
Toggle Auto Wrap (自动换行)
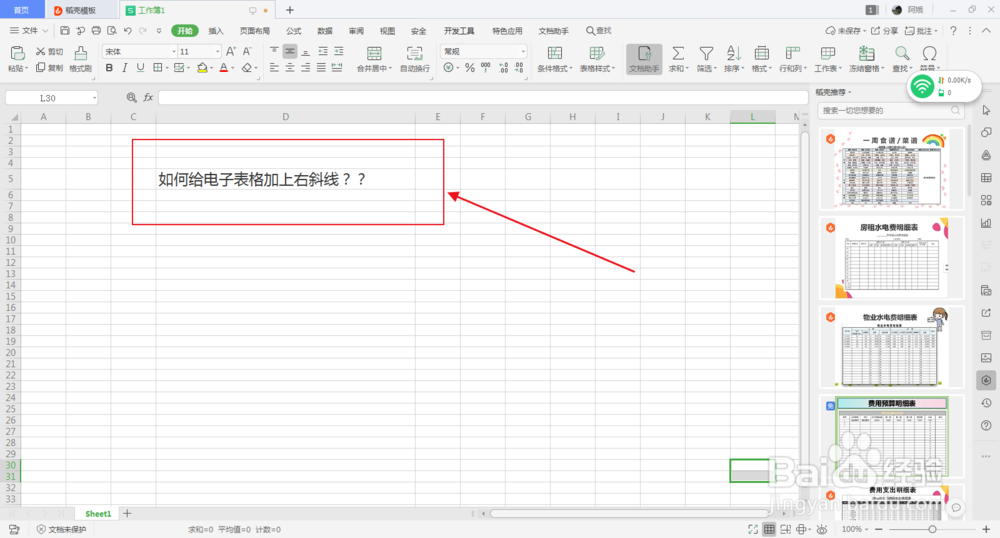[x=415, y=59]
